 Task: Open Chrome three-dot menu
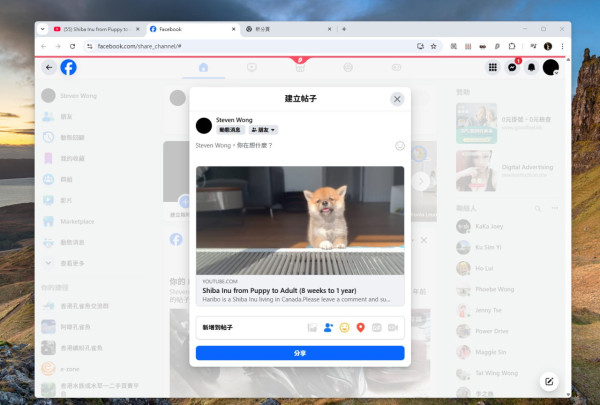pyautogui.click(x=562, y=46)
